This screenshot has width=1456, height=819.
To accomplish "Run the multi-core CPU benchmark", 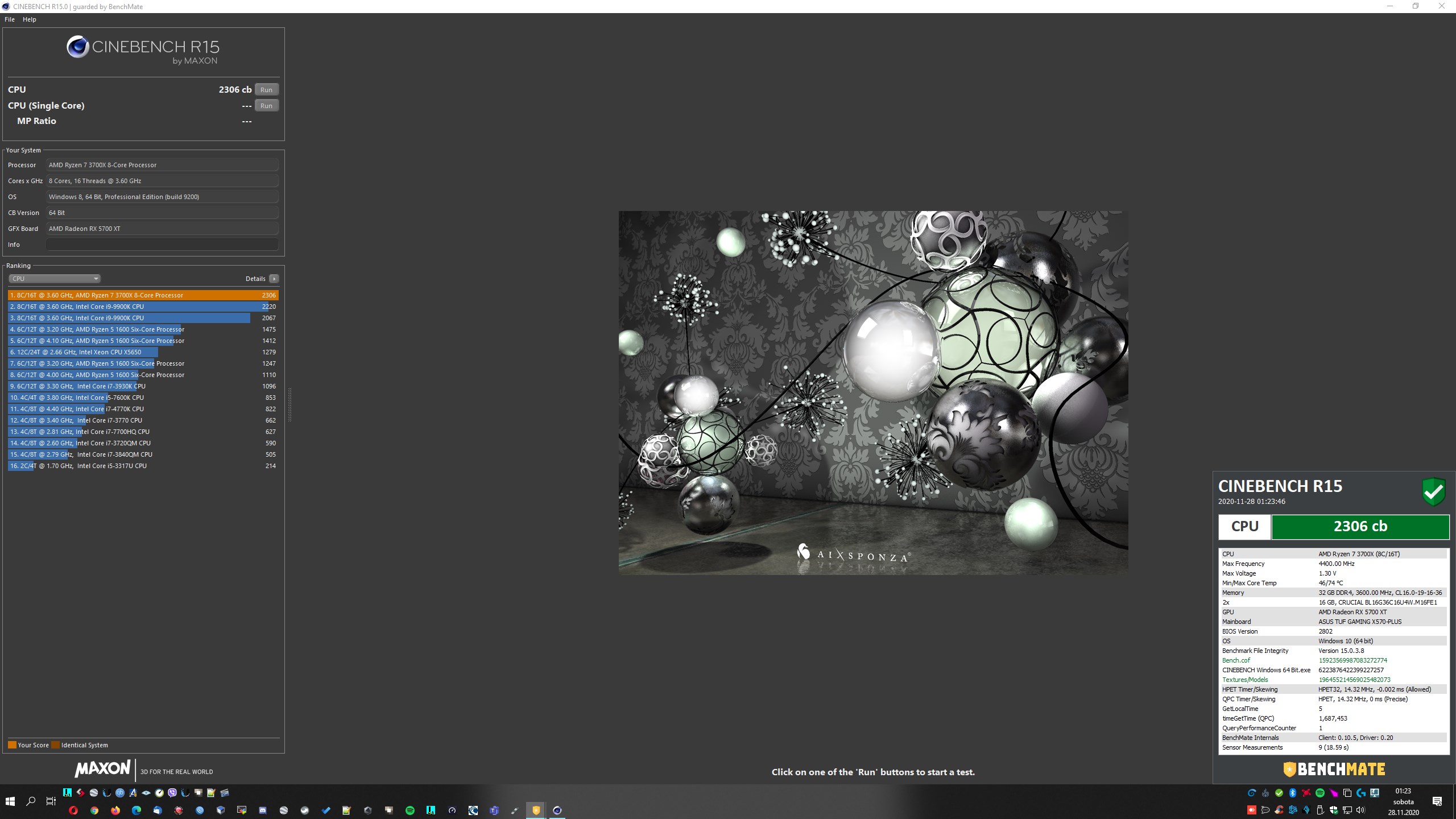I will [x=266, y=90].
